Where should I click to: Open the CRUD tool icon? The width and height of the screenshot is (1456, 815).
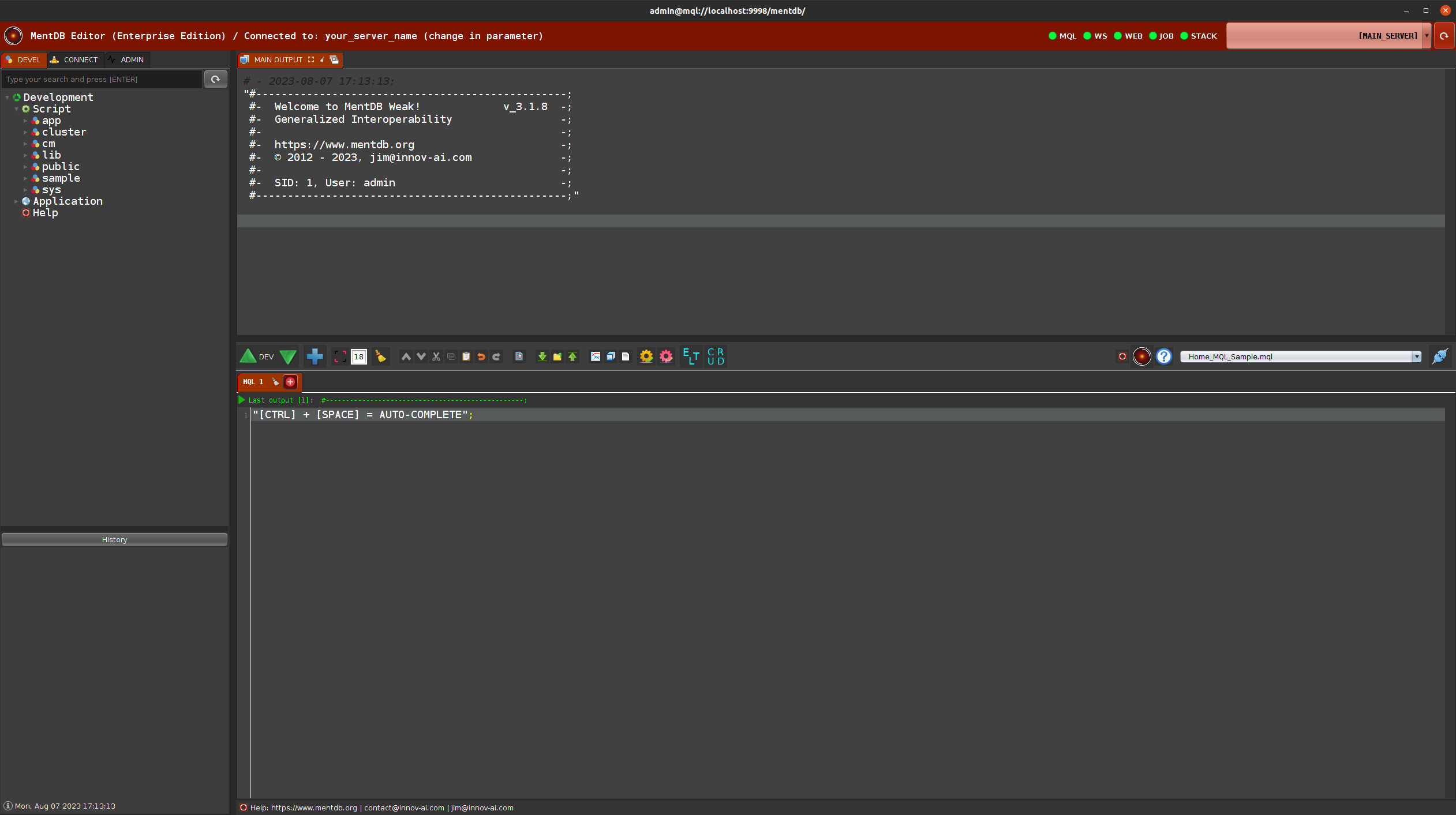[716, 356]
